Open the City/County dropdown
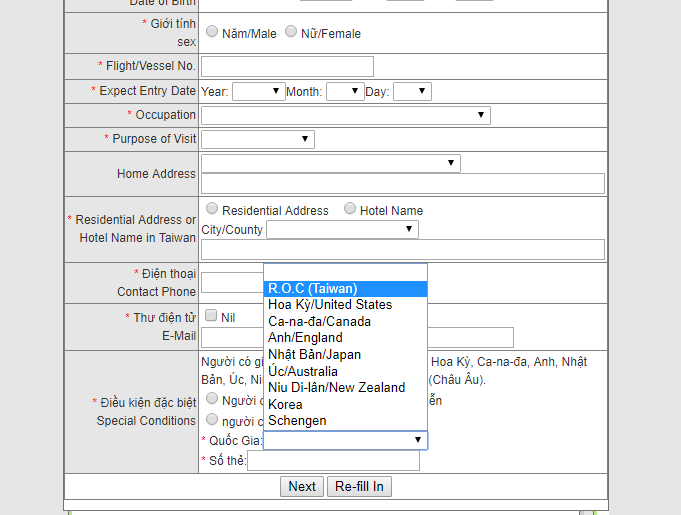 (342, 230)
